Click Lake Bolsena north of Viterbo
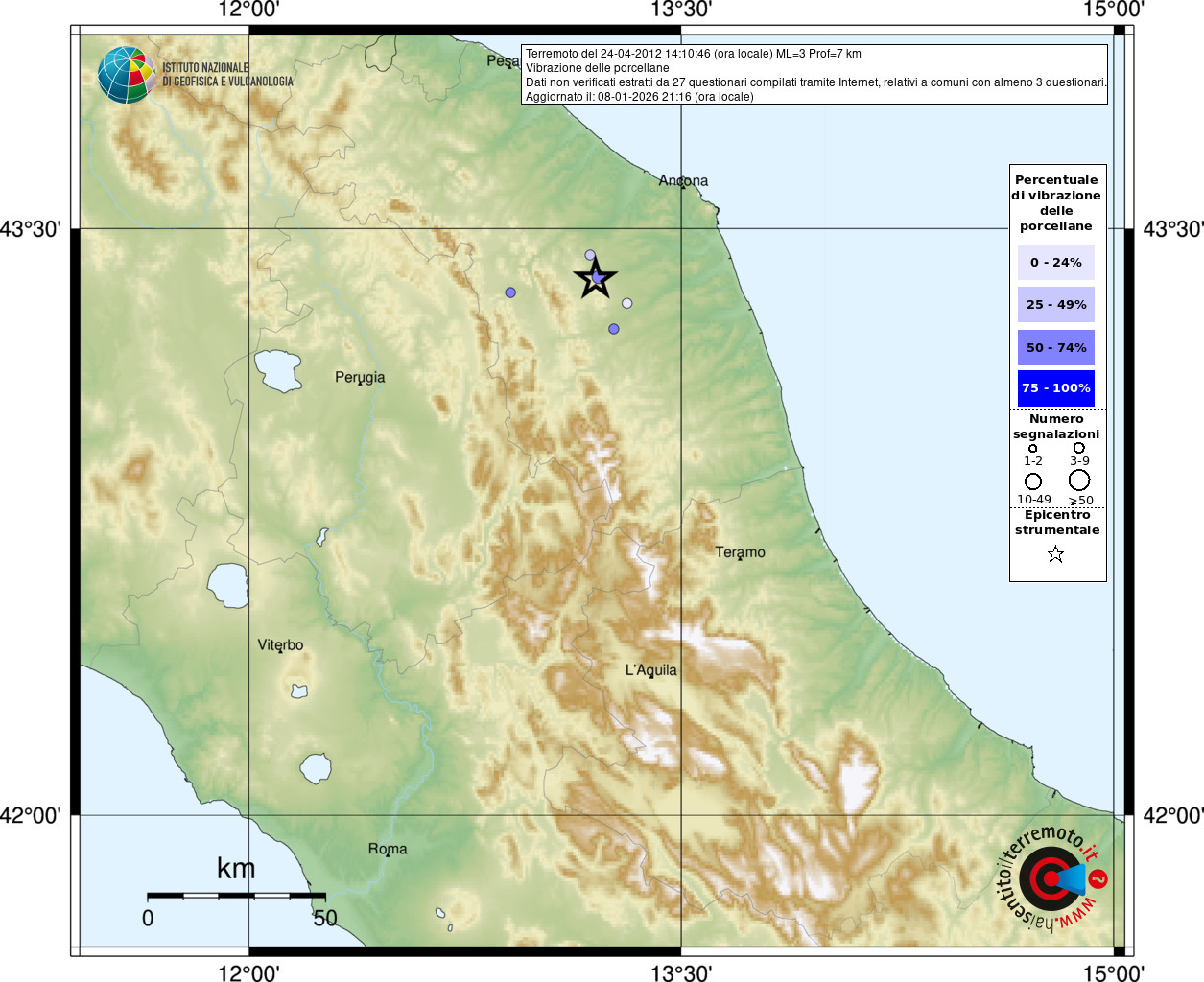1204x982 pixels. pyautogui.click(x=228, y=585)
